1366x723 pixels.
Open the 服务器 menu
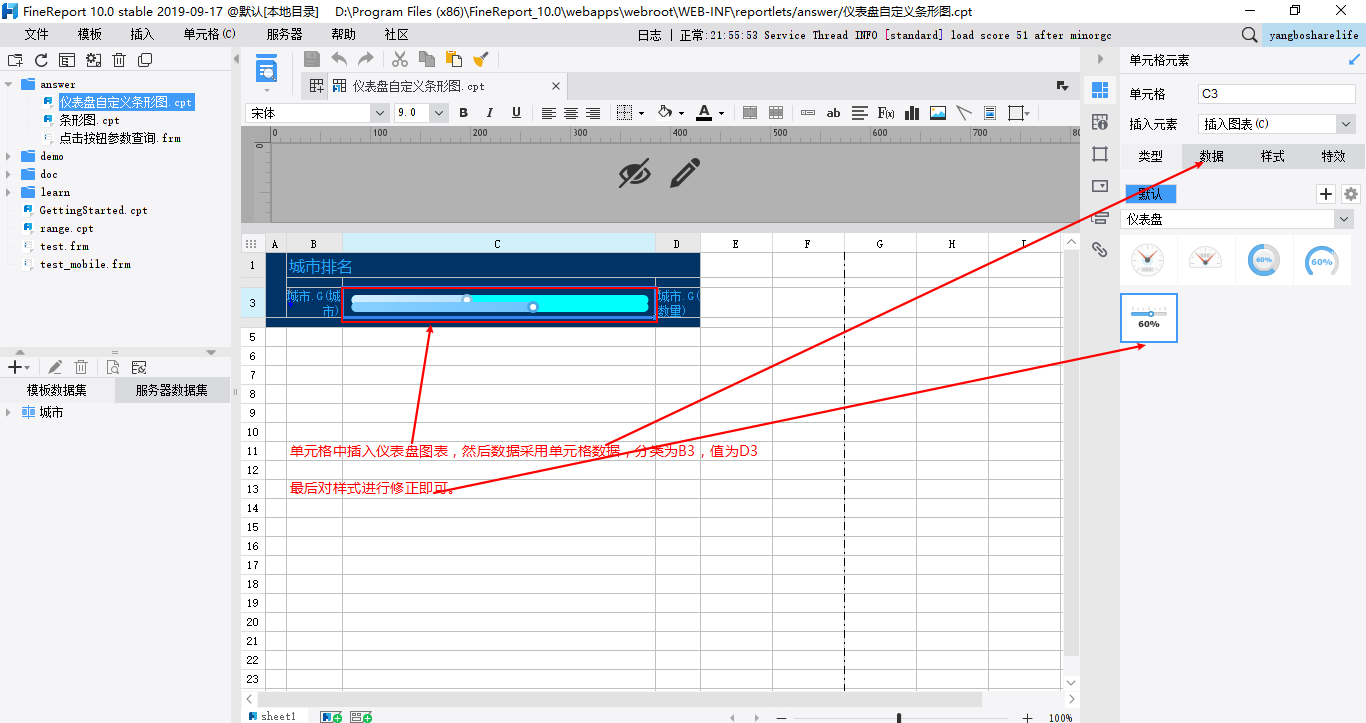pos(285,34)
